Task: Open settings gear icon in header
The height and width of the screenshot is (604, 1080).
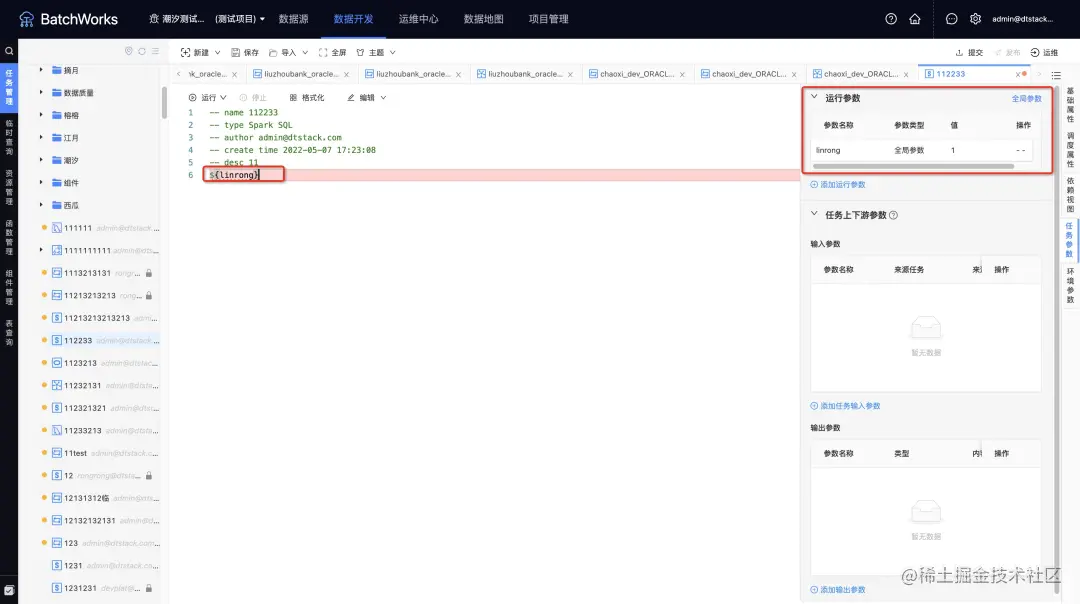Action: 975,19
